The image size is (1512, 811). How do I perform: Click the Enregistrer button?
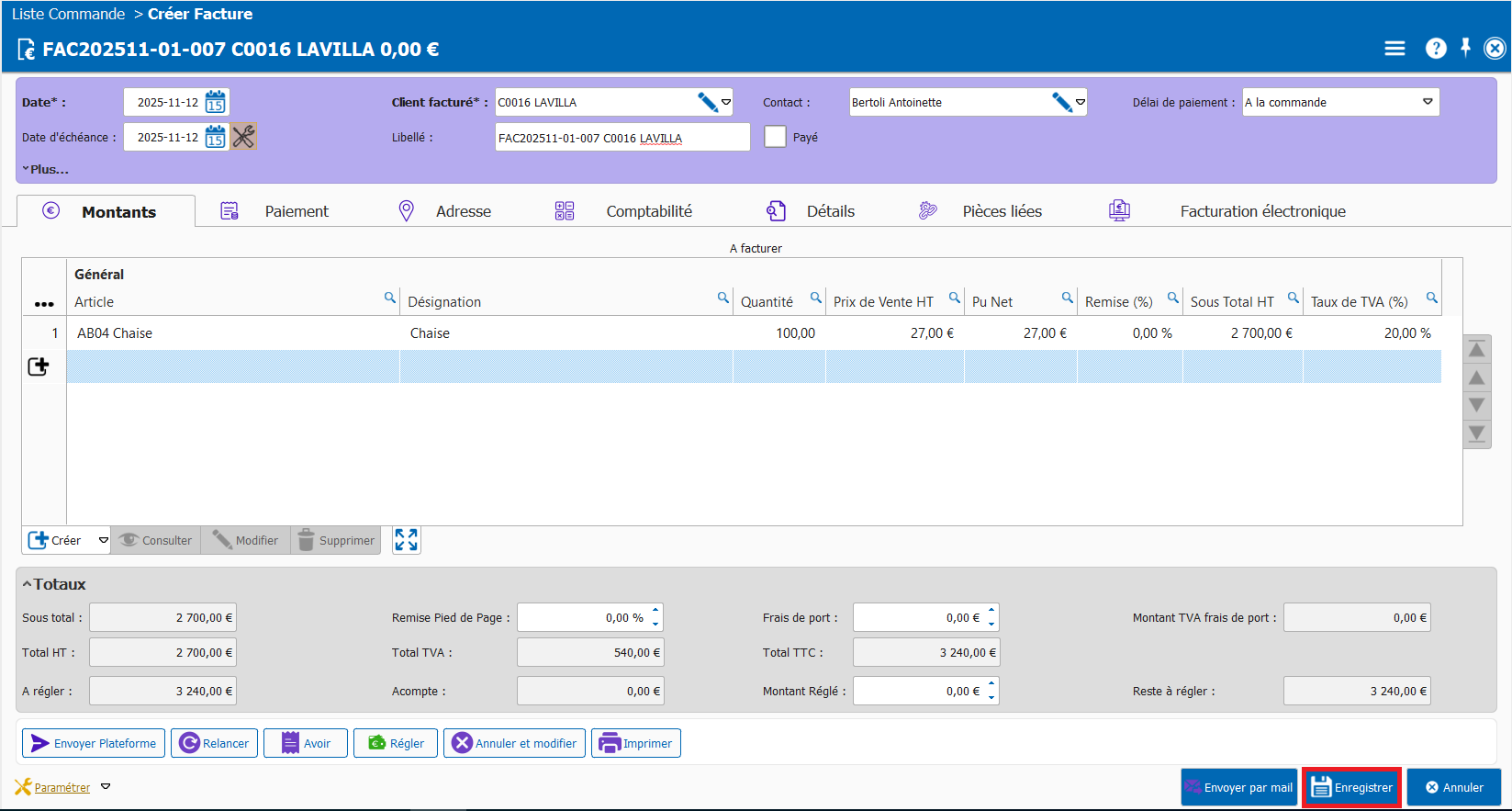pyautogui.click(x=1351, y=787)
